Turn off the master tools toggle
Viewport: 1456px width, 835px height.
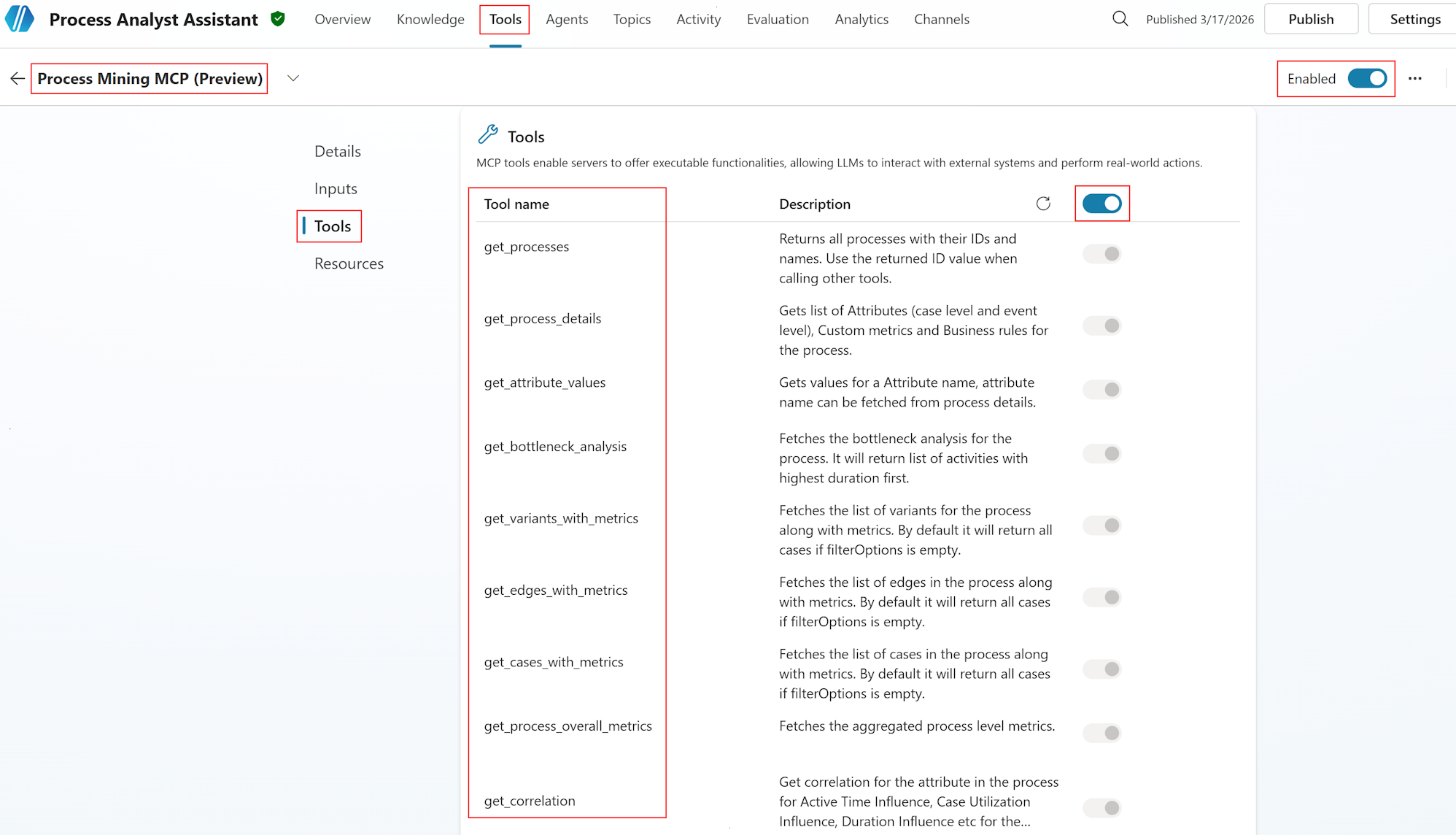pos(1102,204)
